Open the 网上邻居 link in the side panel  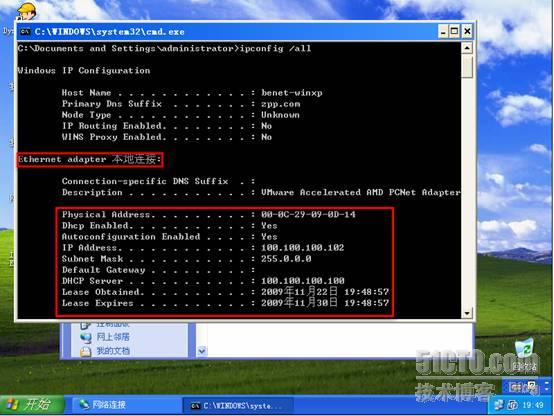tap(113, 337)
